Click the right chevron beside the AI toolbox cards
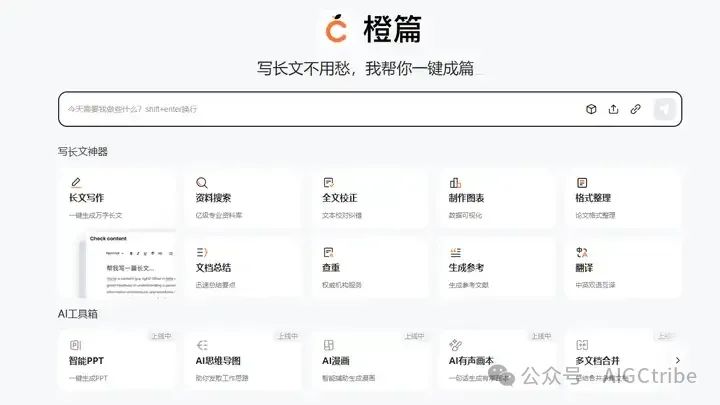Screen dimensions: 720x405 pyautogui.click(x=678, y=360)
